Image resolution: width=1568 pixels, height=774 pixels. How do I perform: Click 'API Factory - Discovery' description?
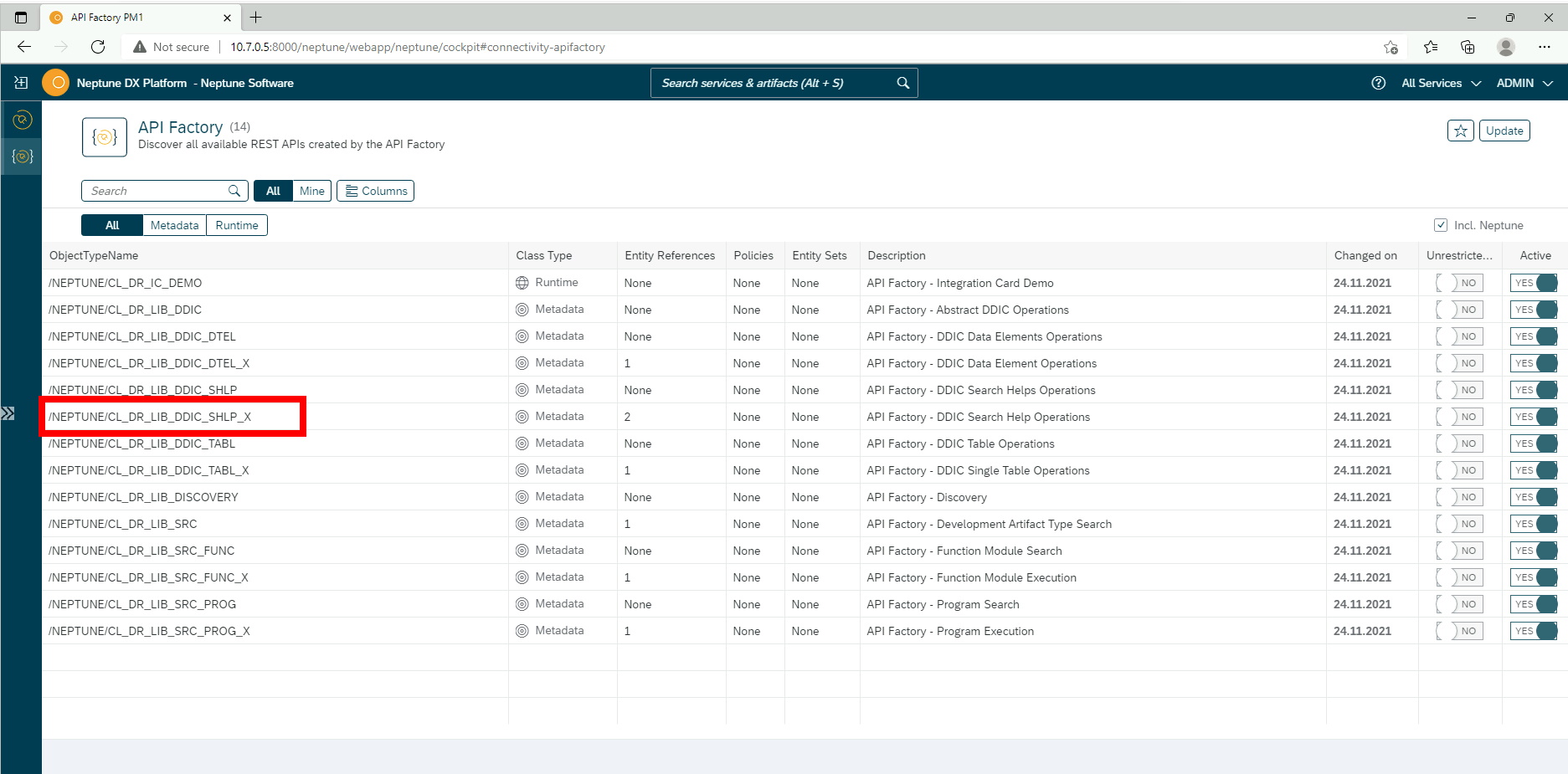[x=927, y=497]
